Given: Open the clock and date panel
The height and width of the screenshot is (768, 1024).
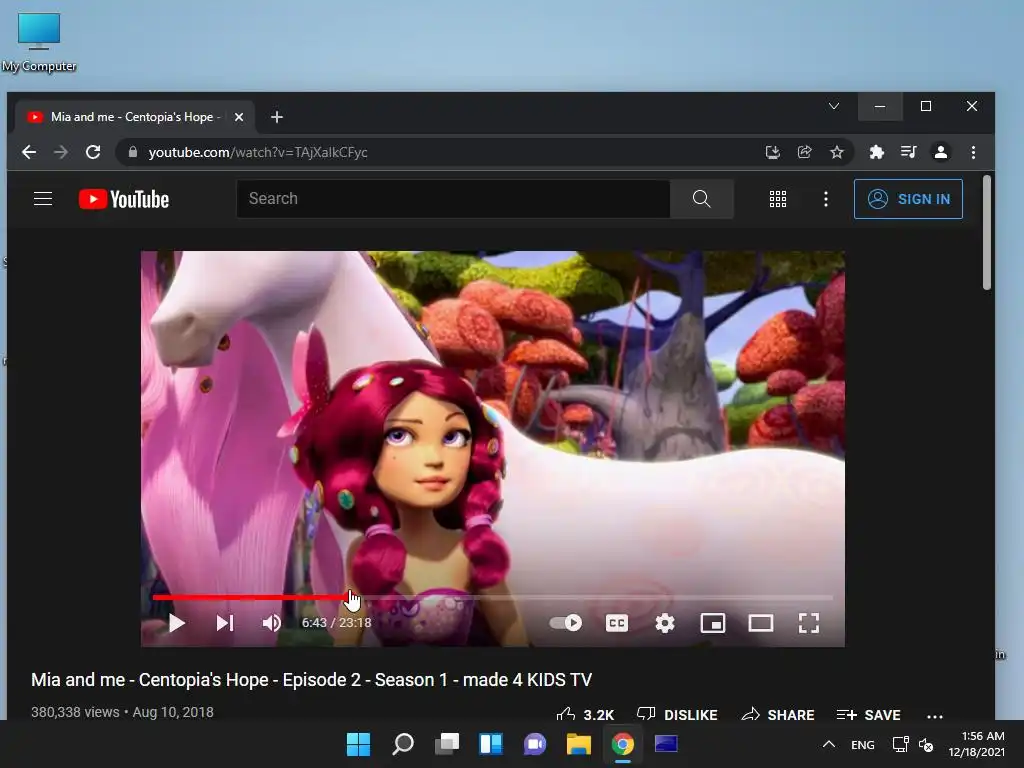Looking at the screenshot, I should 977,744.
